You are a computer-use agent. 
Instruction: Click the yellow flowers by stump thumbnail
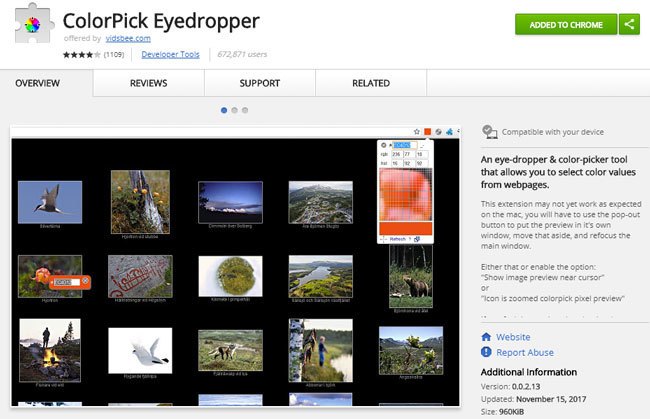[140, 202]
